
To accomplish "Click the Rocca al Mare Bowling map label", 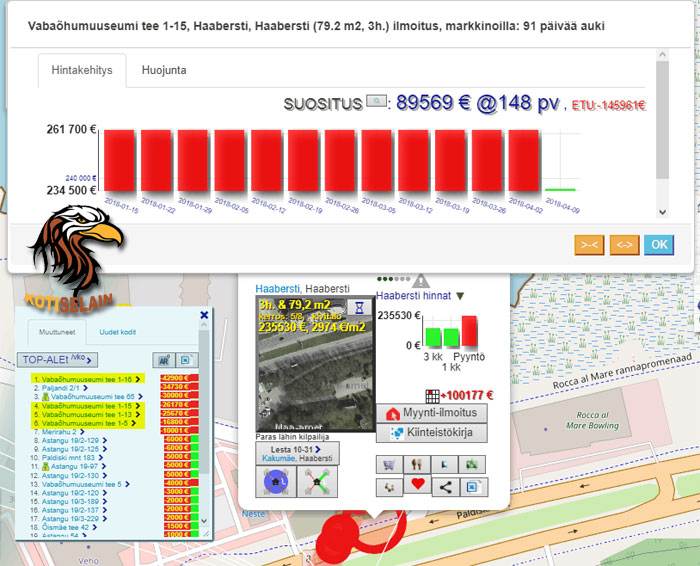I will coord(592,420).
